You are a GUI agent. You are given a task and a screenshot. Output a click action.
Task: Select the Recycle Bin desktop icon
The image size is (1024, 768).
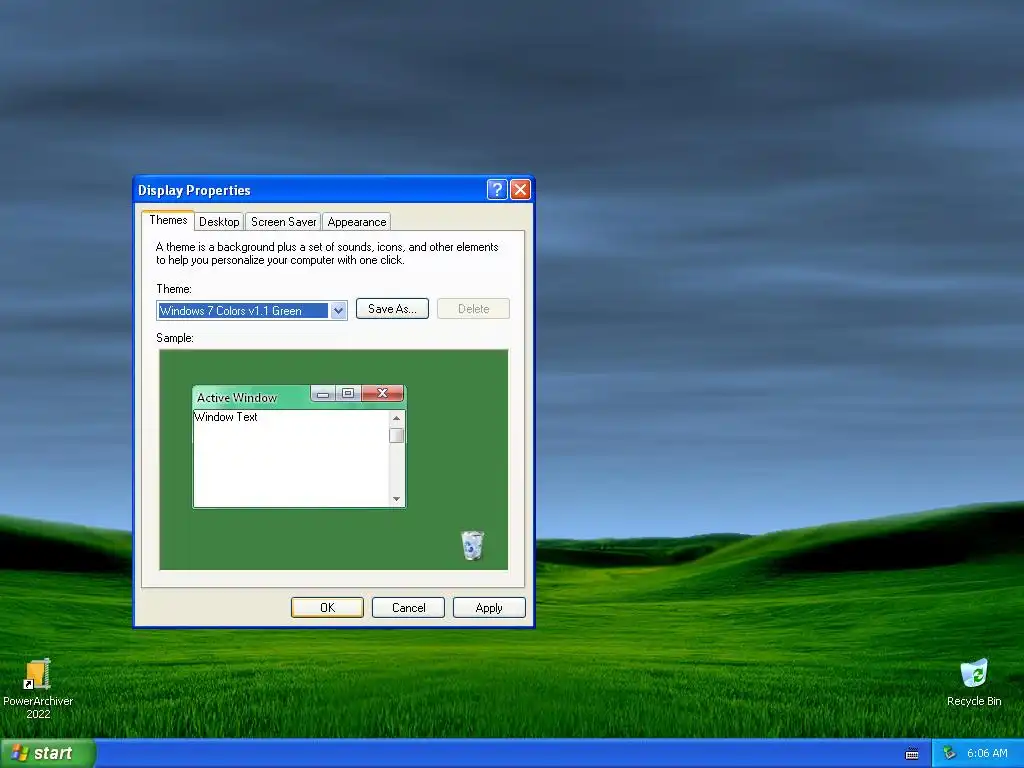tap(973, 682)
